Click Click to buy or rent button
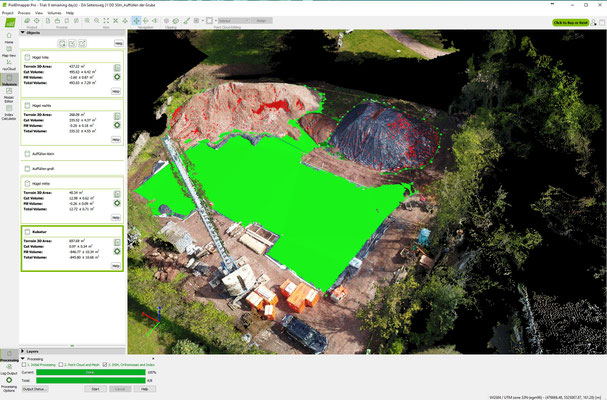Screen dimensions: 607x400 point(571,22)
